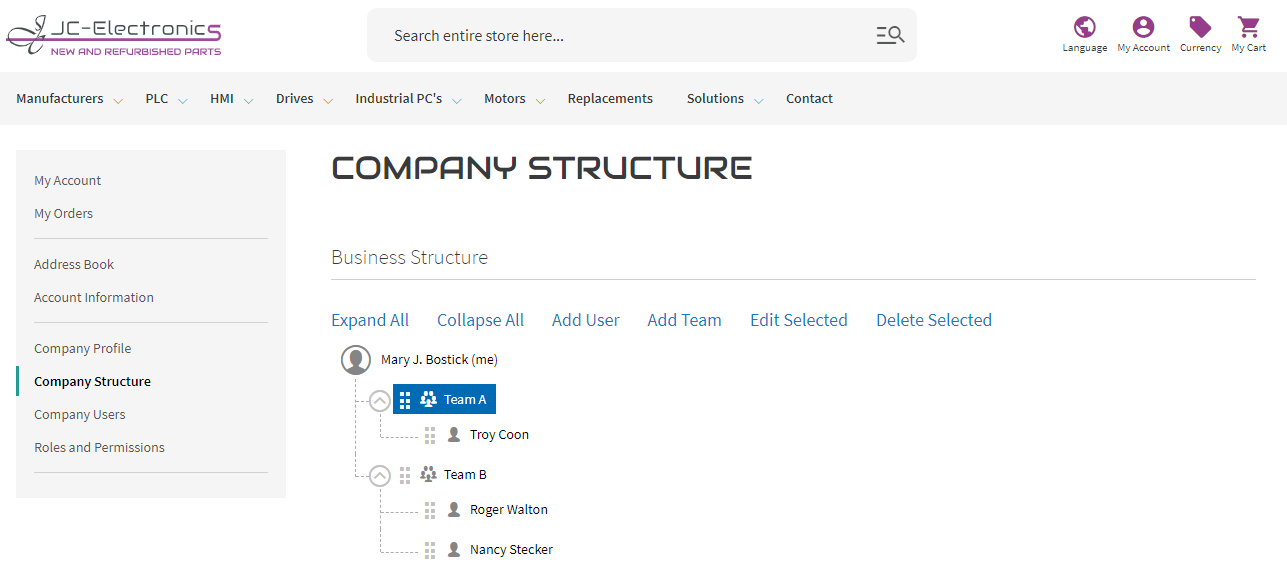Click the JC-Electronics logo
This screenshot has width=1287, height=582.
point(114,35)
